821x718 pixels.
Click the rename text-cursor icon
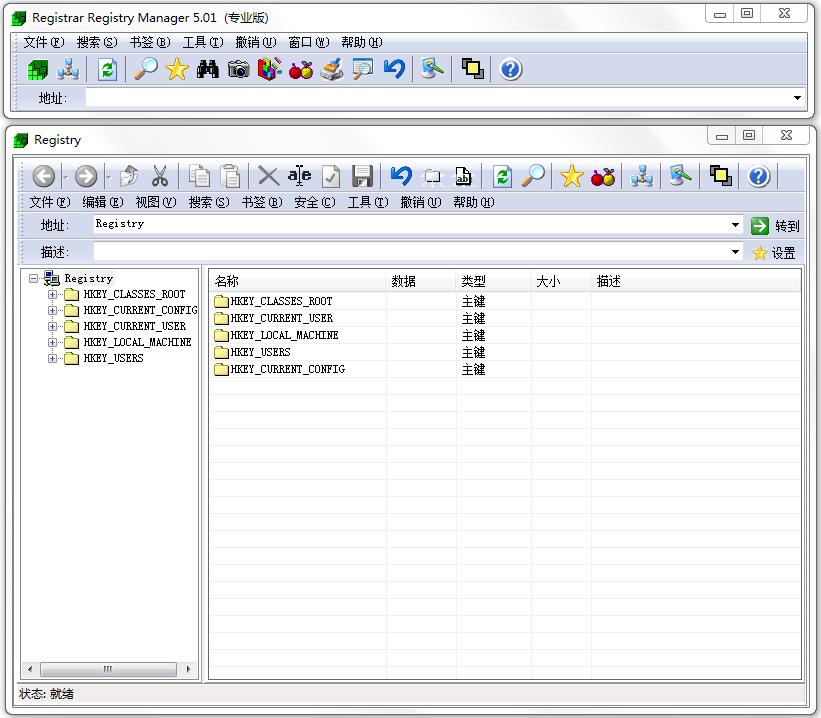(x=299, y=176)
